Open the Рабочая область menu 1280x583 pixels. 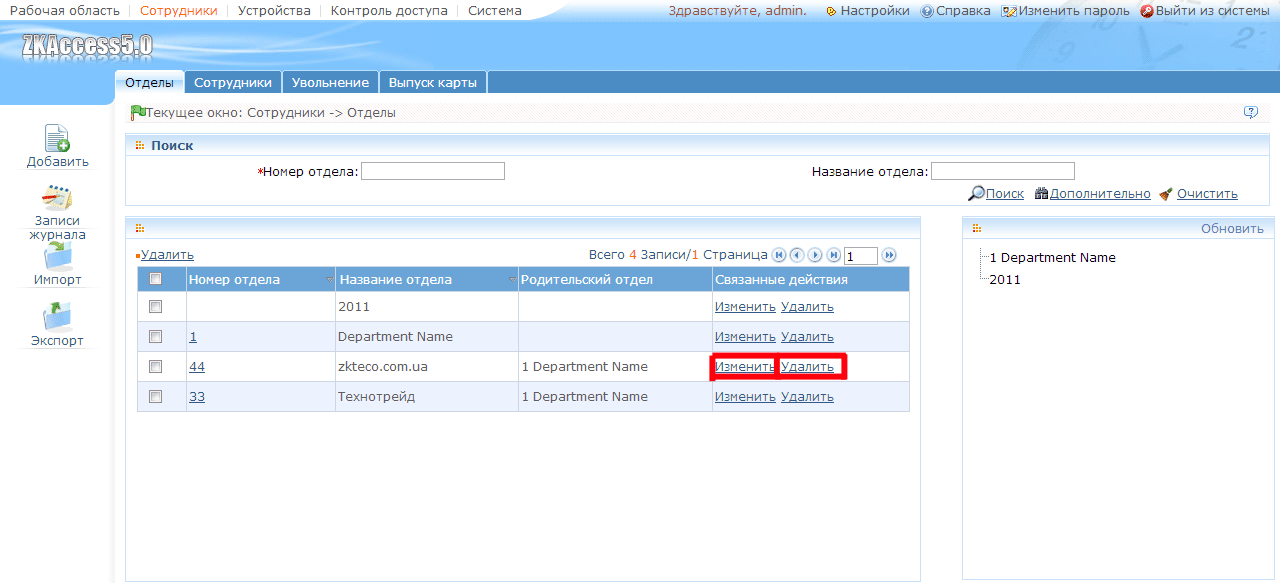tap(64, 11)
